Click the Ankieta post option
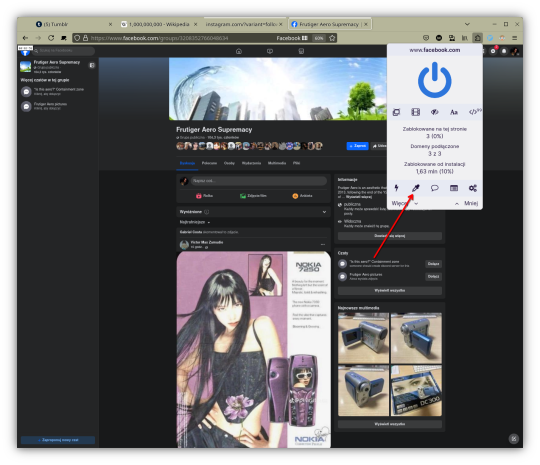 [x=302, y=196]
